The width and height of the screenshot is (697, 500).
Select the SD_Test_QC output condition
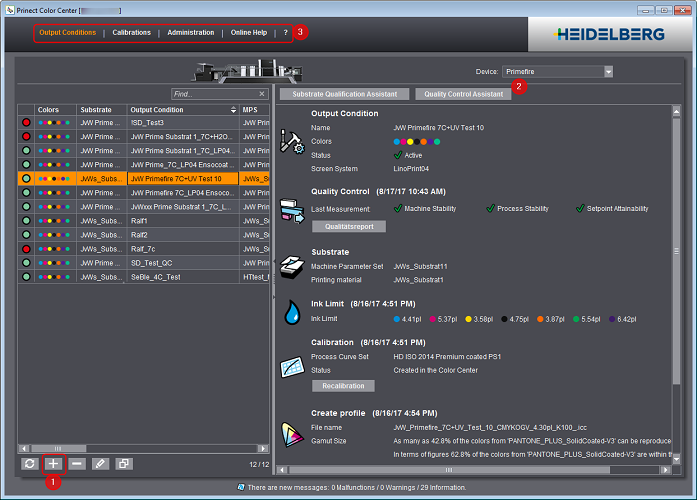pos(144,263)
